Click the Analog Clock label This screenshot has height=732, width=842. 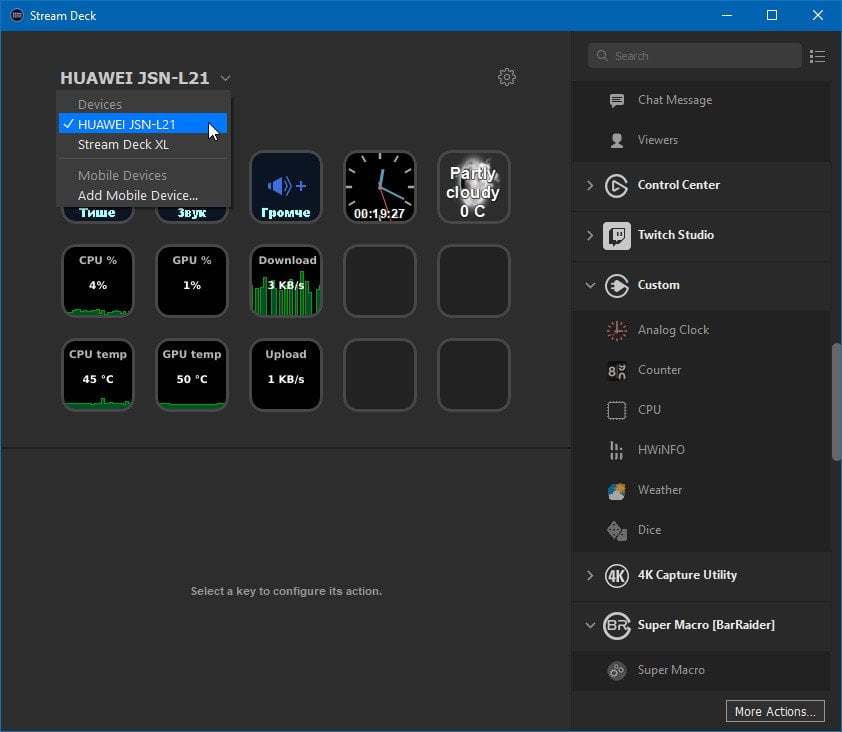pyautogui.click(x=673, y=330)
